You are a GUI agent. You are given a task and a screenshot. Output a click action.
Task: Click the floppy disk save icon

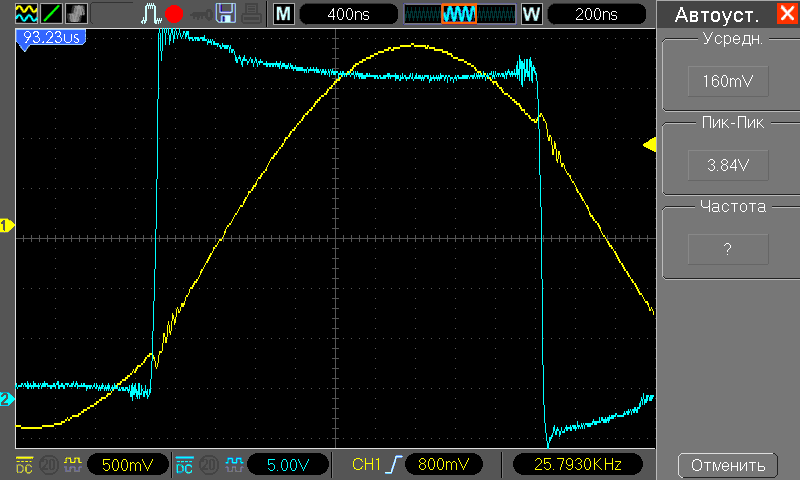tap(226, 14)
